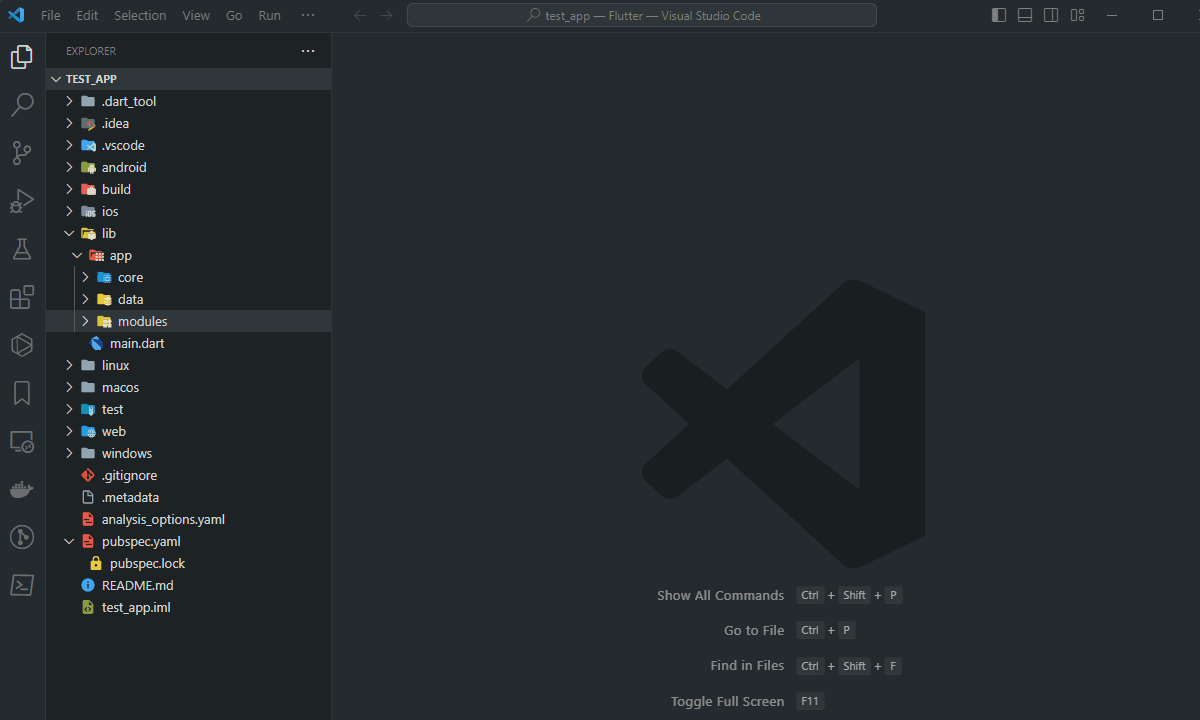Screen dimensions: 1200x720
Task: Collapse the app folder under lib
Action: 188,255
